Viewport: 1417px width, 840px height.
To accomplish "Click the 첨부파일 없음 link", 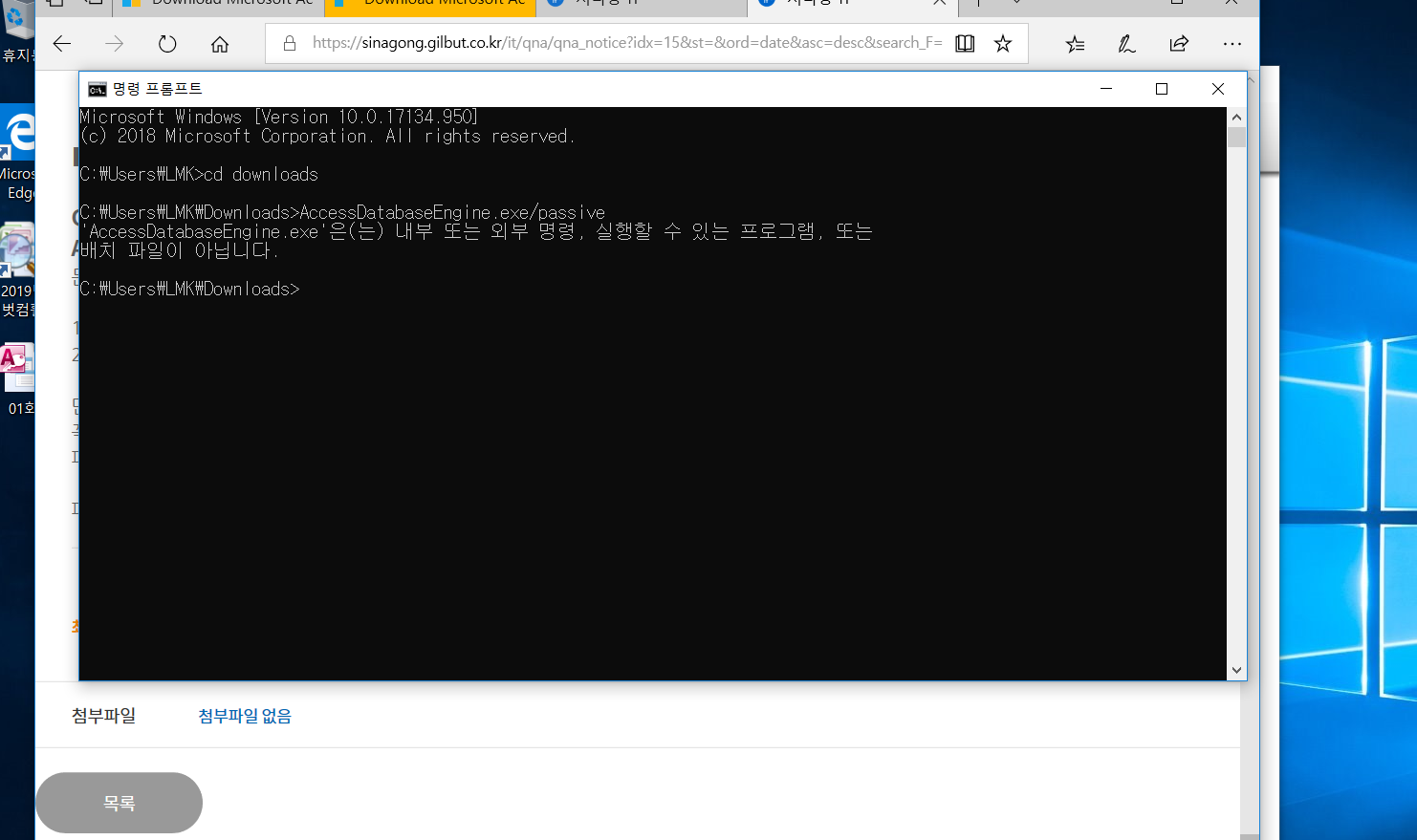I will 245,716.
